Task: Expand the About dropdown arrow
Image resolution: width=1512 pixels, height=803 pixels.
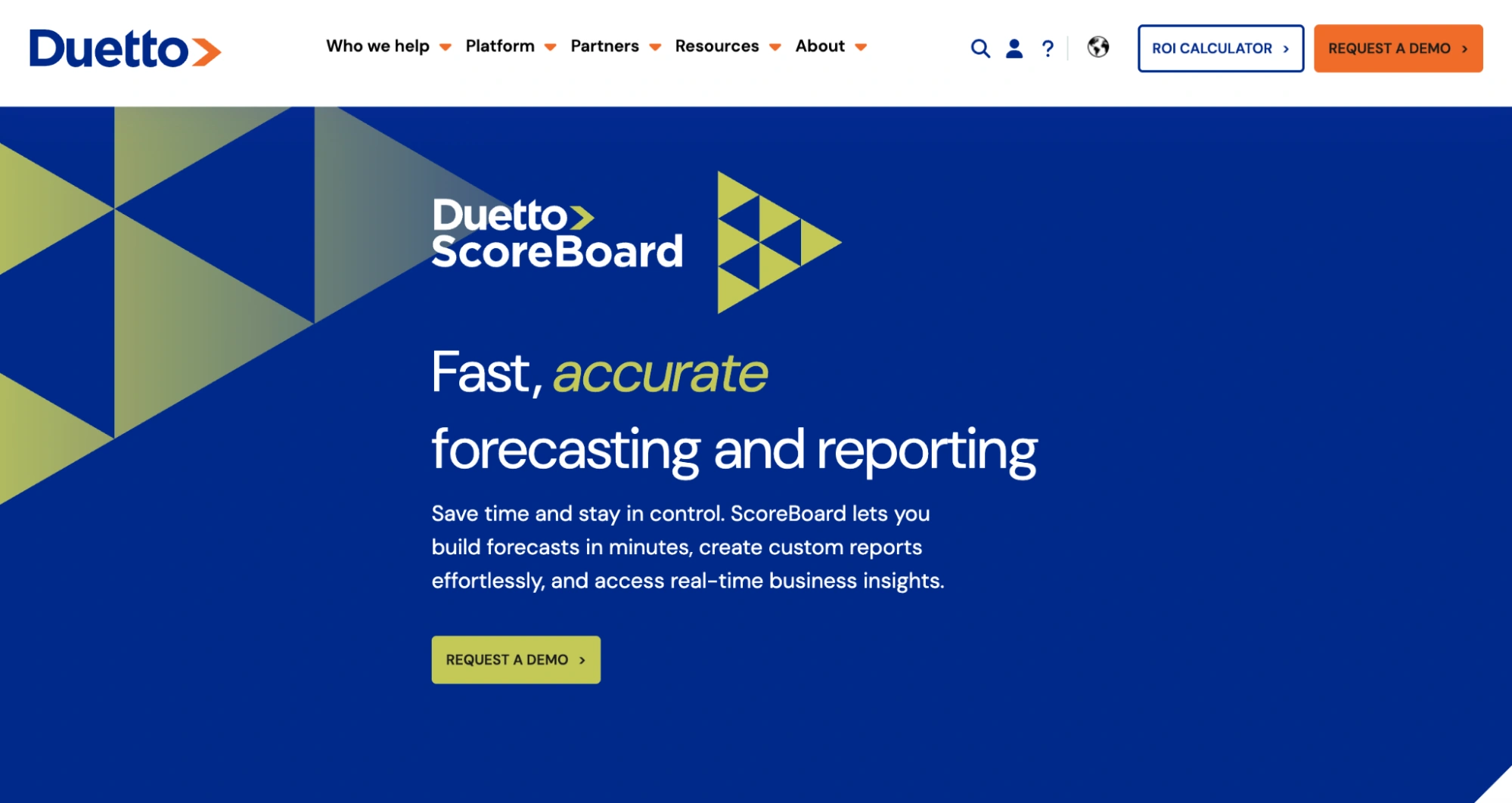Action: 860,47
